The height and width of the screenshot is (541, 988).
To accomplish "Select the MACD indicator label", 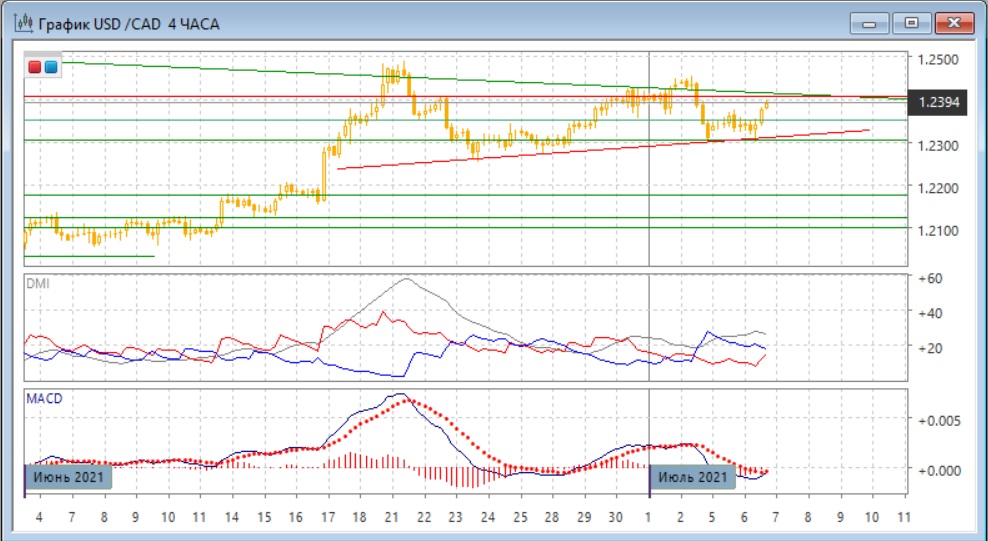I will click(42, 398).
